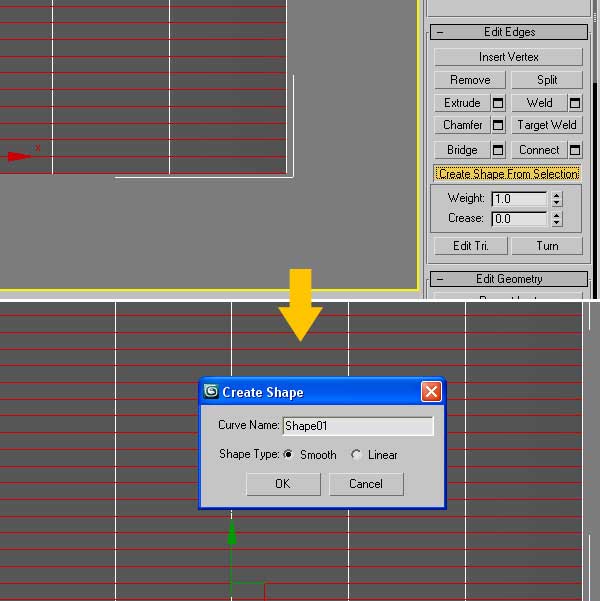Open Extrude settings dialog box icon
600x601 pixels.
tap(498, 103)
